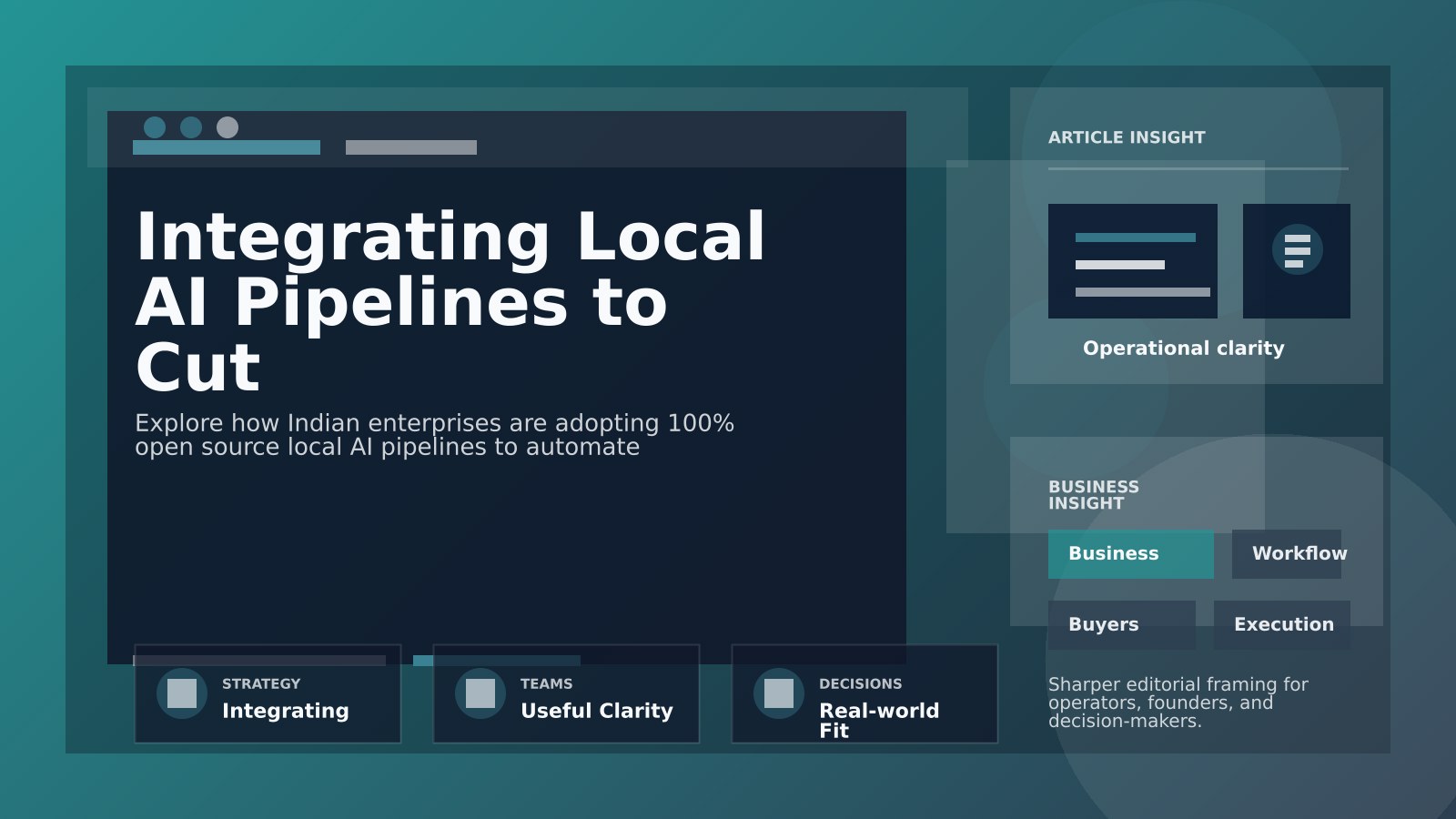Click the headline Integrating Local AI Pipelines
The width and height of the screenshot is (1456, 819).
[x=450, y=301]
